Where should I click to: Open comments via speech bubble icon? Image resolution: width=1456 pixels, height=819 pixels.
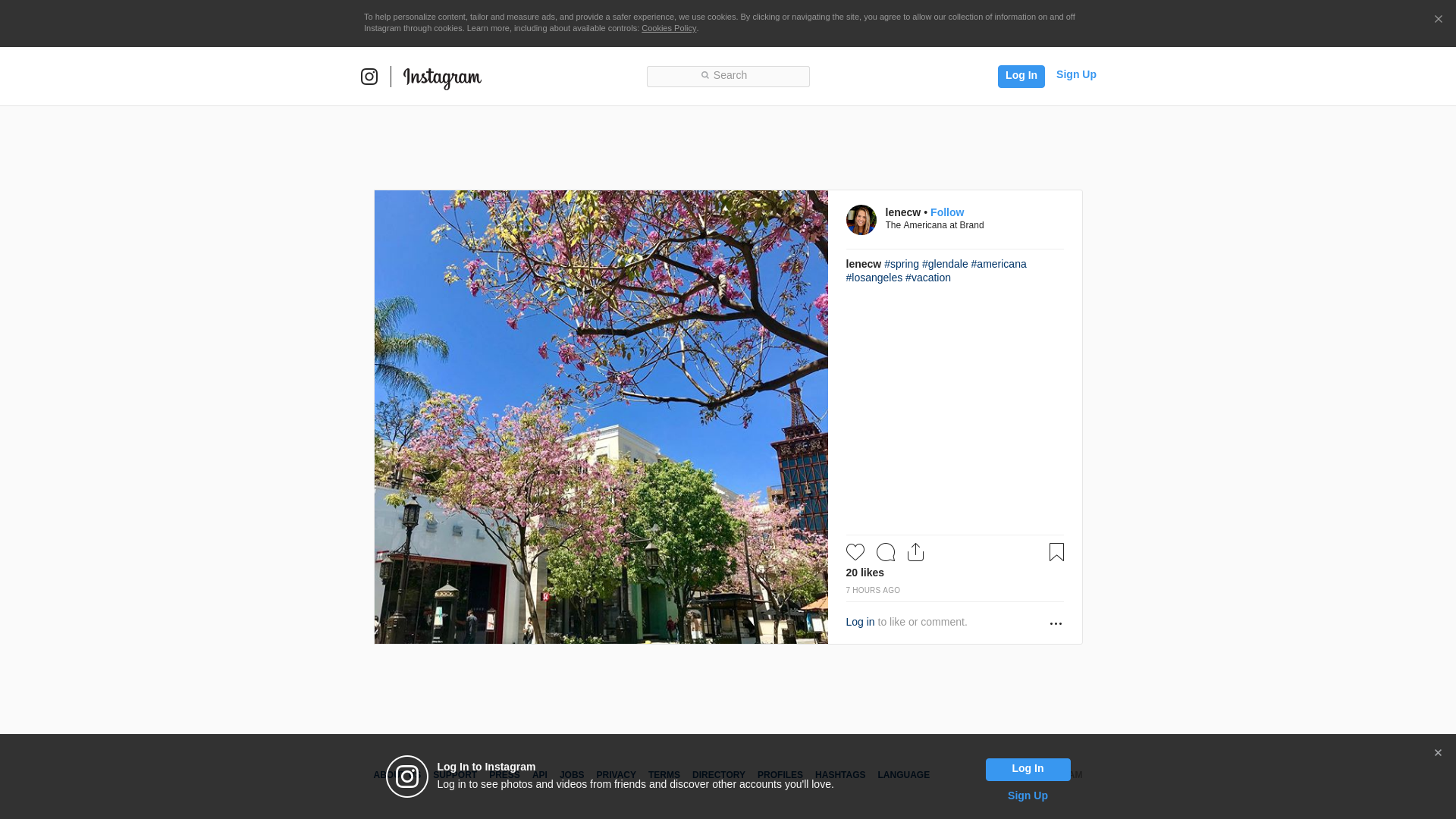[885, 552]
